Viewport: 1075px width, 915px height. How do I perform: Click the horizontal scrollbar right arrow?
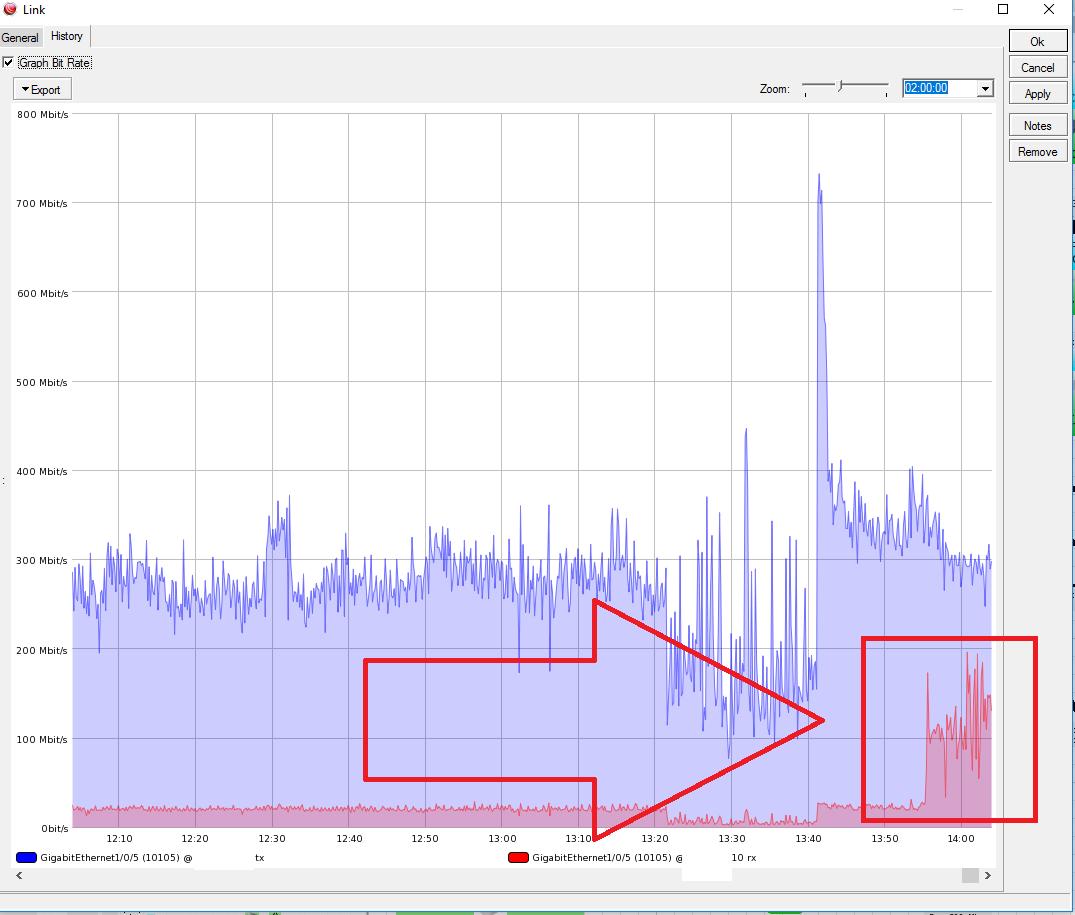click(x=987, y=875)
